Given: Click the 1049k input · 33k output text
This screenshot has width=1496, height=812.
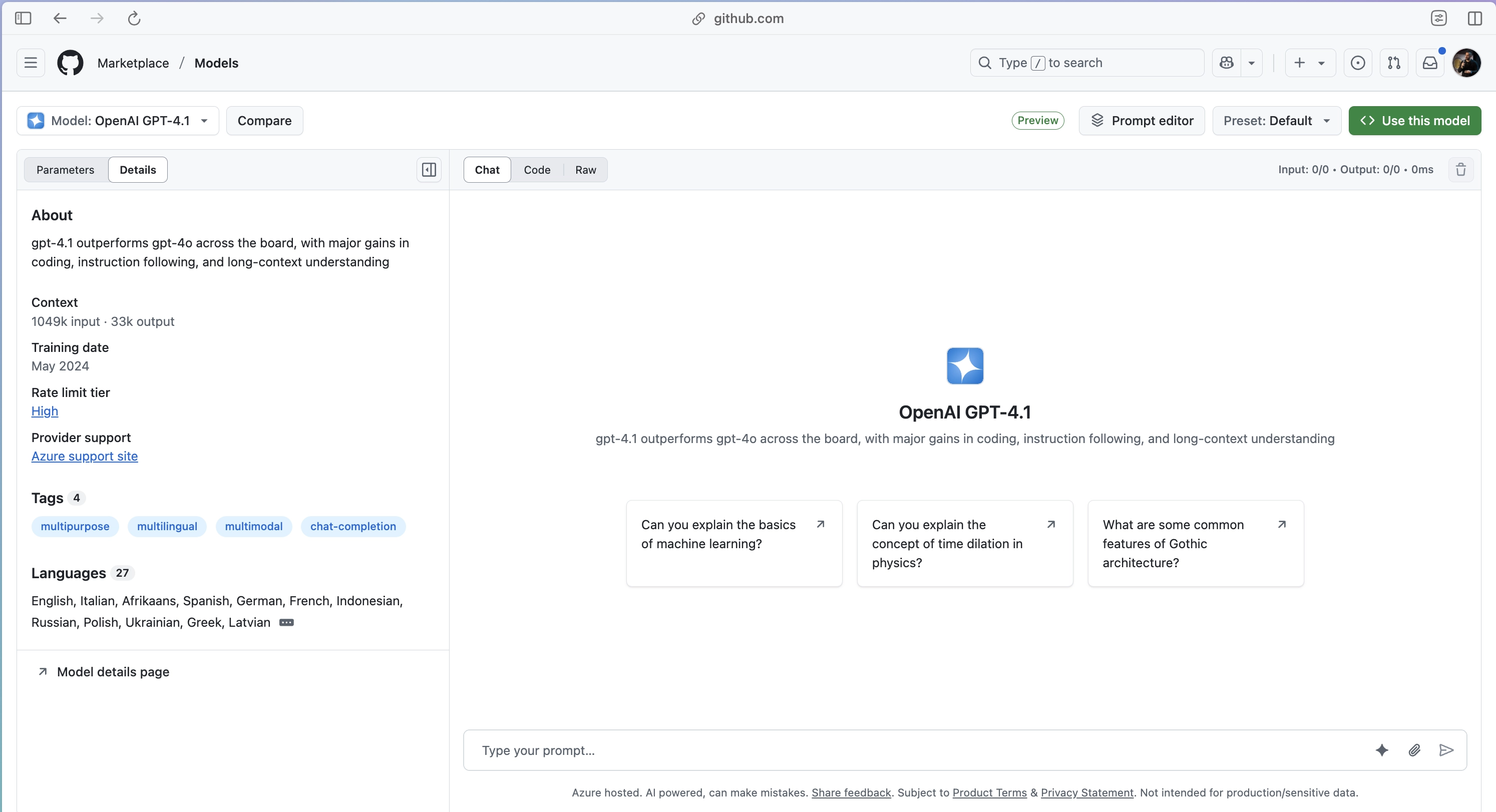Looking at the screenshot, I should pos(103,321).
